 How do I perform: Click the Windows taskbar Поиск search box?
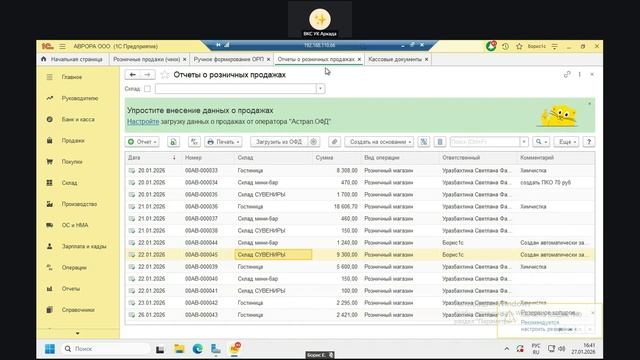tap(106, 349)
